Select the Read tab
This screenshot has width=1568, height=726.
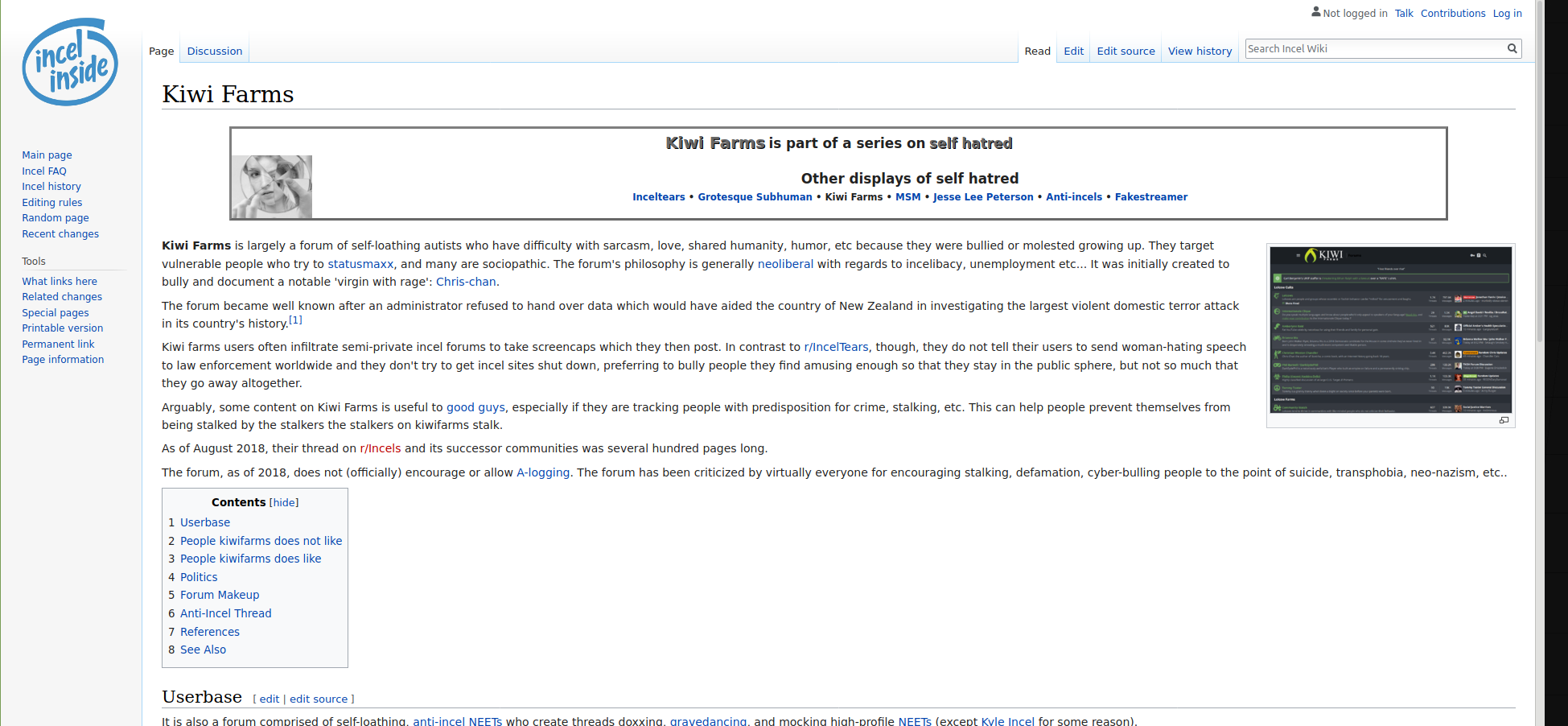[1037, 51]
